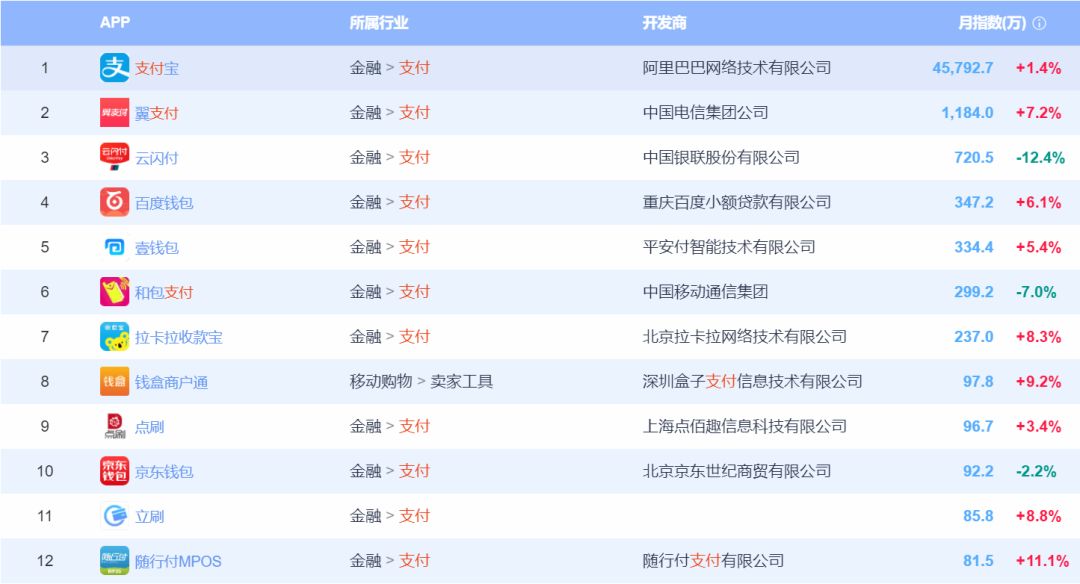Open the 钱盒商户通 app icon

(x=114, y=382)
